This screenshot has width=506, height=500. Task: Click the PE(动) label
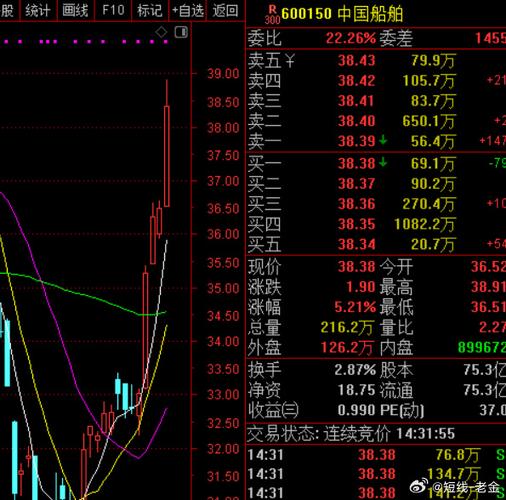[x=402, y=410]
